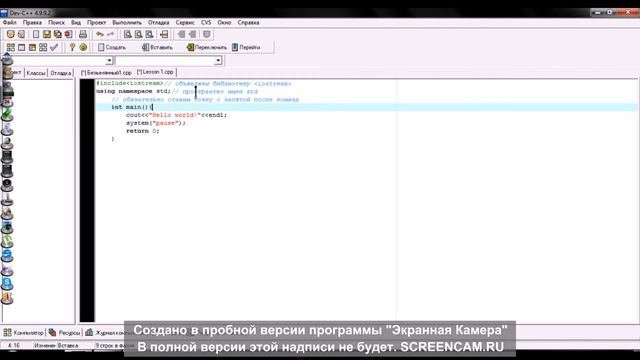Click the Help question mark icon
The height and width of the screenshot is (360, 640).
coord(72,47)
